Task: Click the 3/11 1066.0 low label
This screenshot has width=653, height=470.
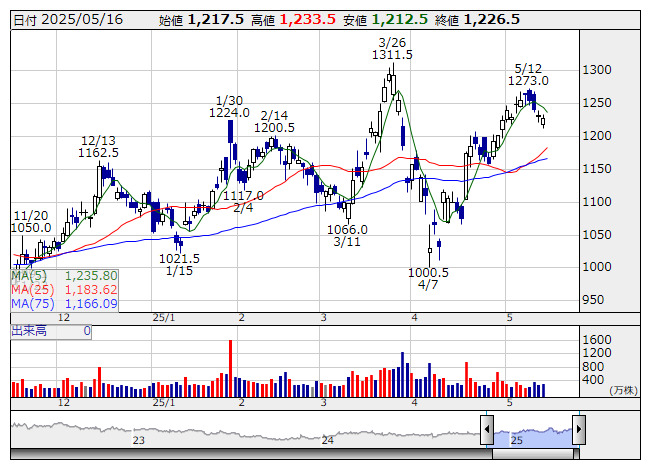Action: 347,235
